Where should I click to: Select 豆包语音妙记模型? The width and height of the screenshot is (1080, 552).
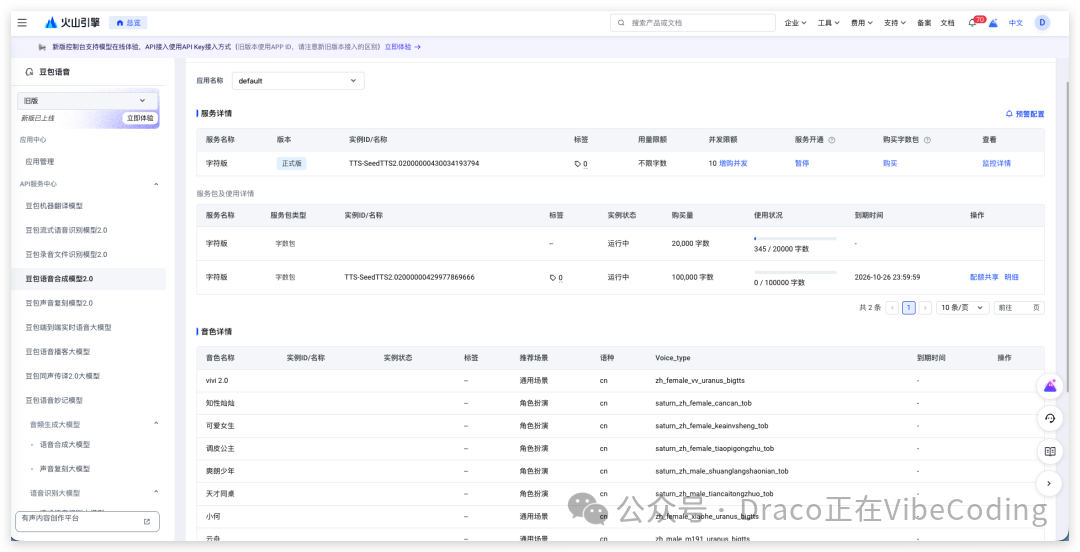pyautogui.click(x=54, y=400)
